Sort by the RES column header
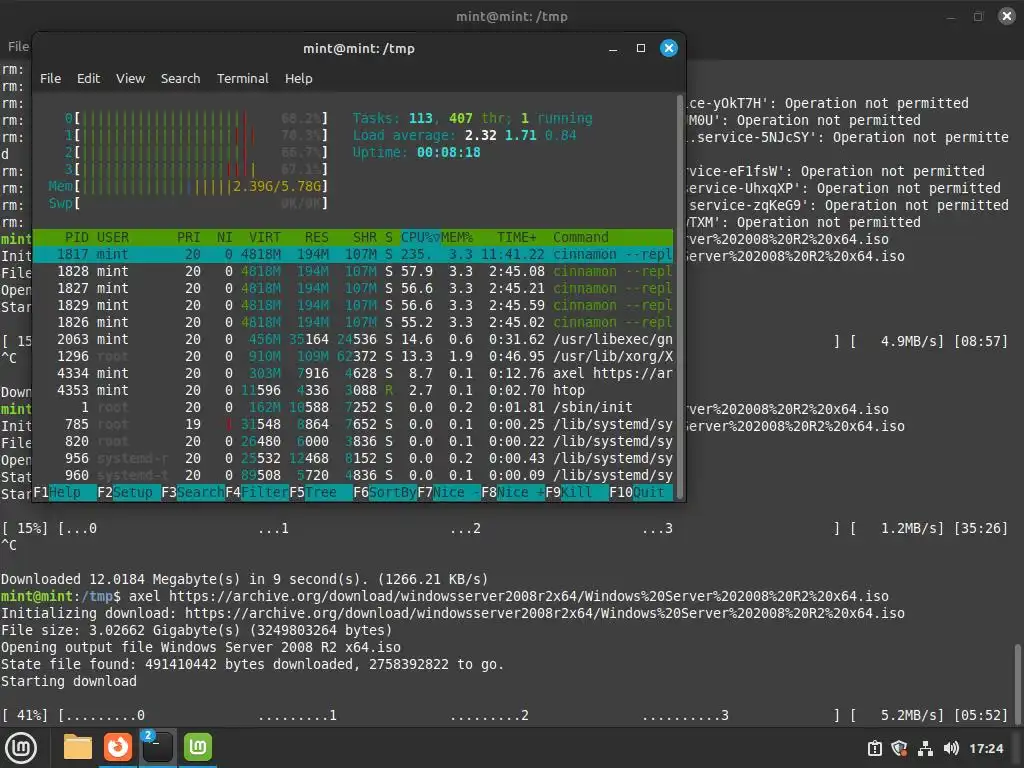 tap(316, 237)
